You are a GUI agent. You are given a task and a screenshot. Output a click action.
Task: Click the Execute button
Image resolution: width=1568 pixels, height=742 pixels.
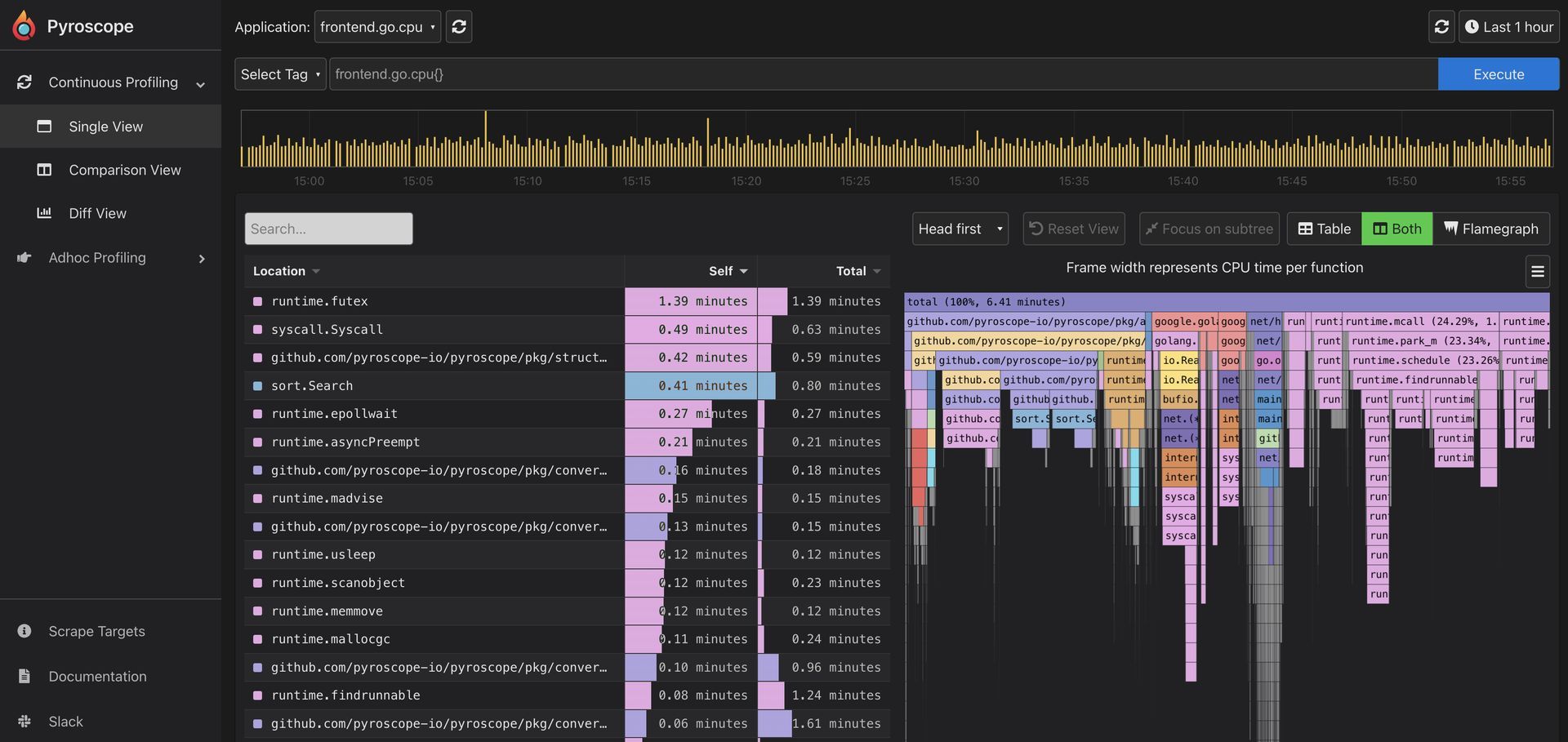pyautogui.click(x=1499, y=74)
